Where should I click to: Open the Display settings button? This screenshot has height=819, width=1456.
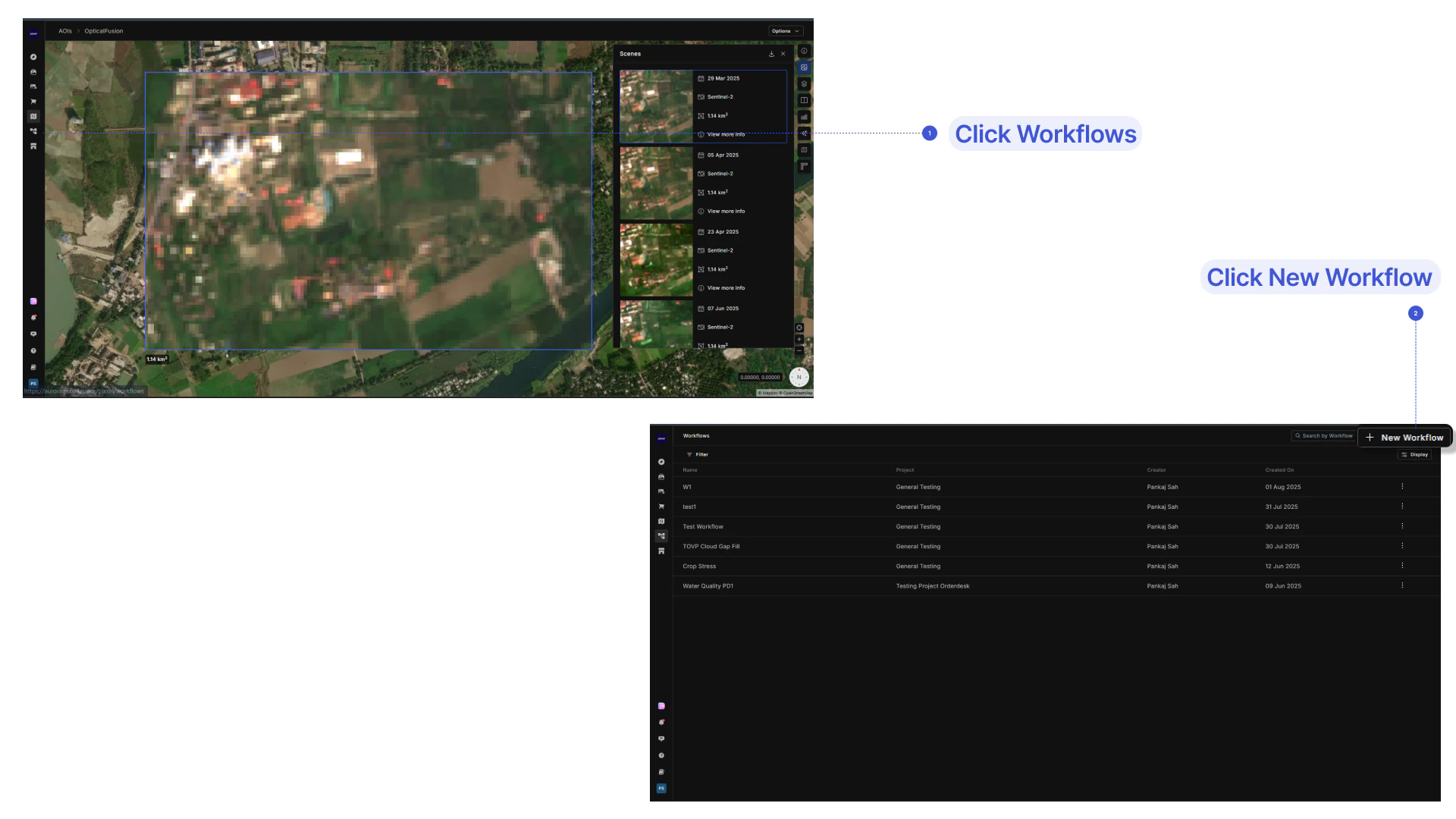point(1414,454)
